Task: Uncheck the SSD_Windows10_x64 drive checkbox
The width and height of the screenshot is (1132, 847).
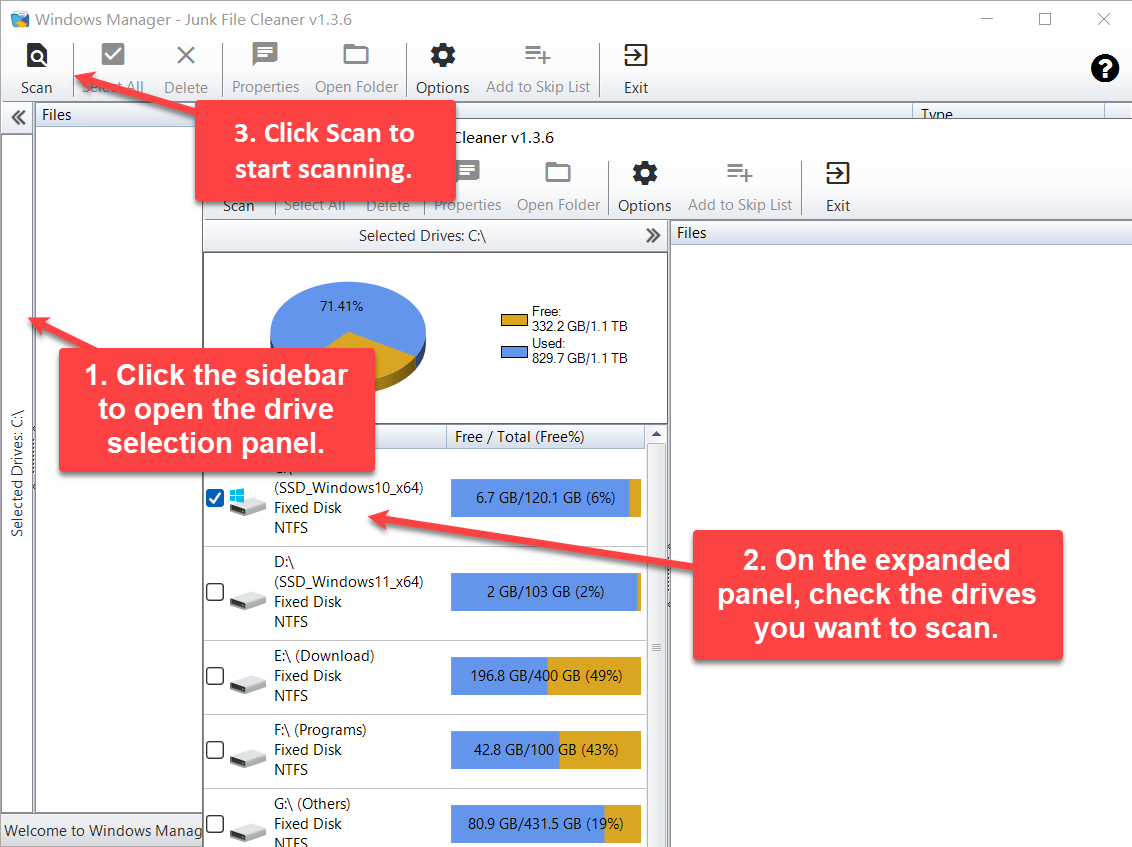Action: click(214, 498)
